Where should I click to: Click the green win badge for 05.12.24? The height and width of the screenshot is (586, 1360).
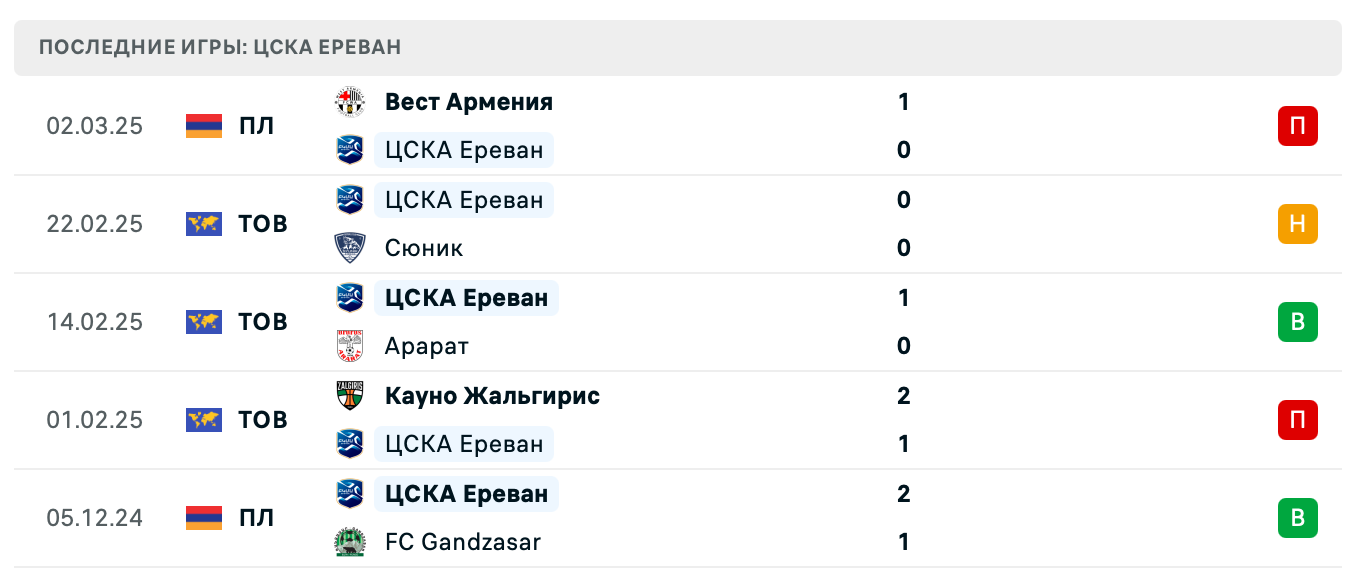[1297, 518]
